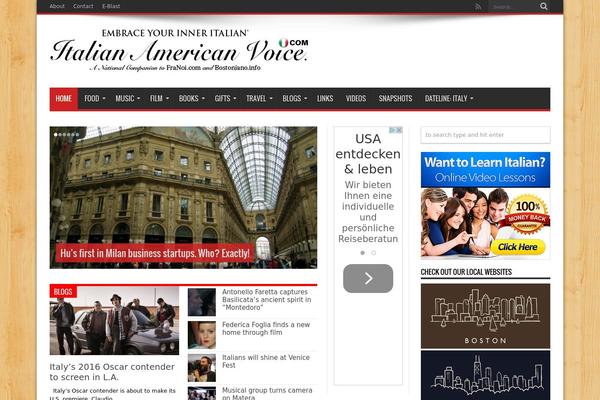Close the USA entdecken ad with X icon
The image size is (600, 400).
pos(399,130)
